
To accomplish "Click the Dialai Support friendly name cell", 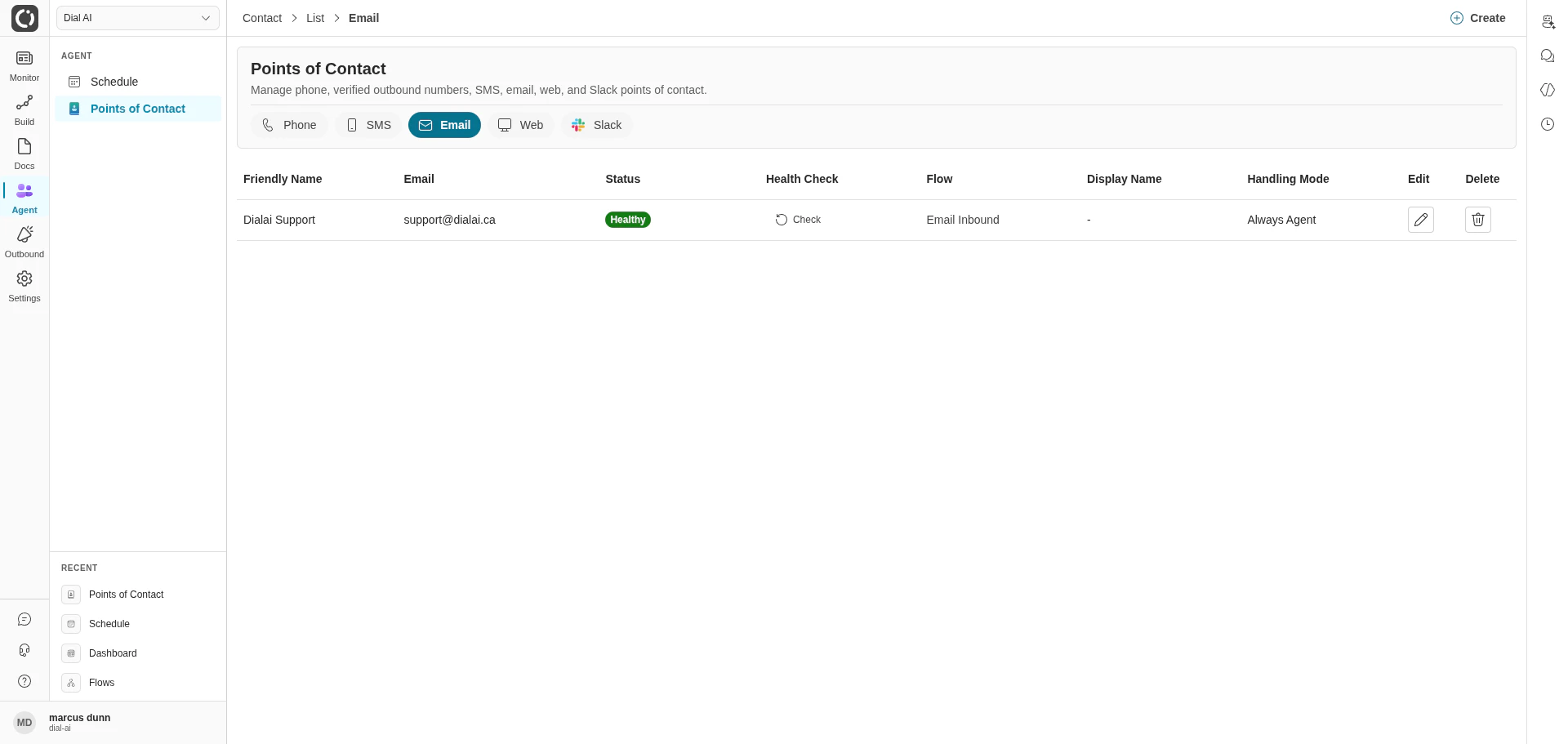I will coord(279,220).
